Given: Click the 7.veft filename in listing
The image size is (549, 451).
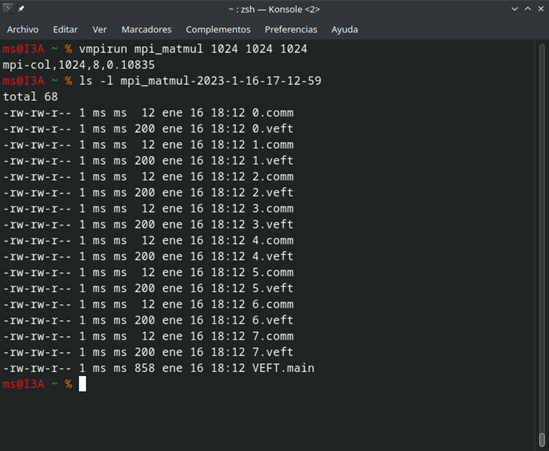Looking at the screenshot, I should click(273, 352).
